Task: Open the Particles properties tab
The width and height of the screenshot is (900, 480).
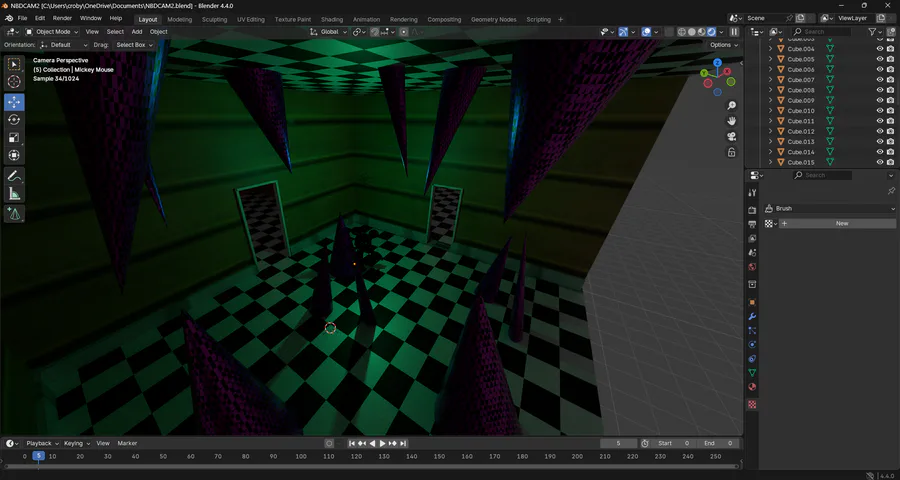Action: coord(752,331)
